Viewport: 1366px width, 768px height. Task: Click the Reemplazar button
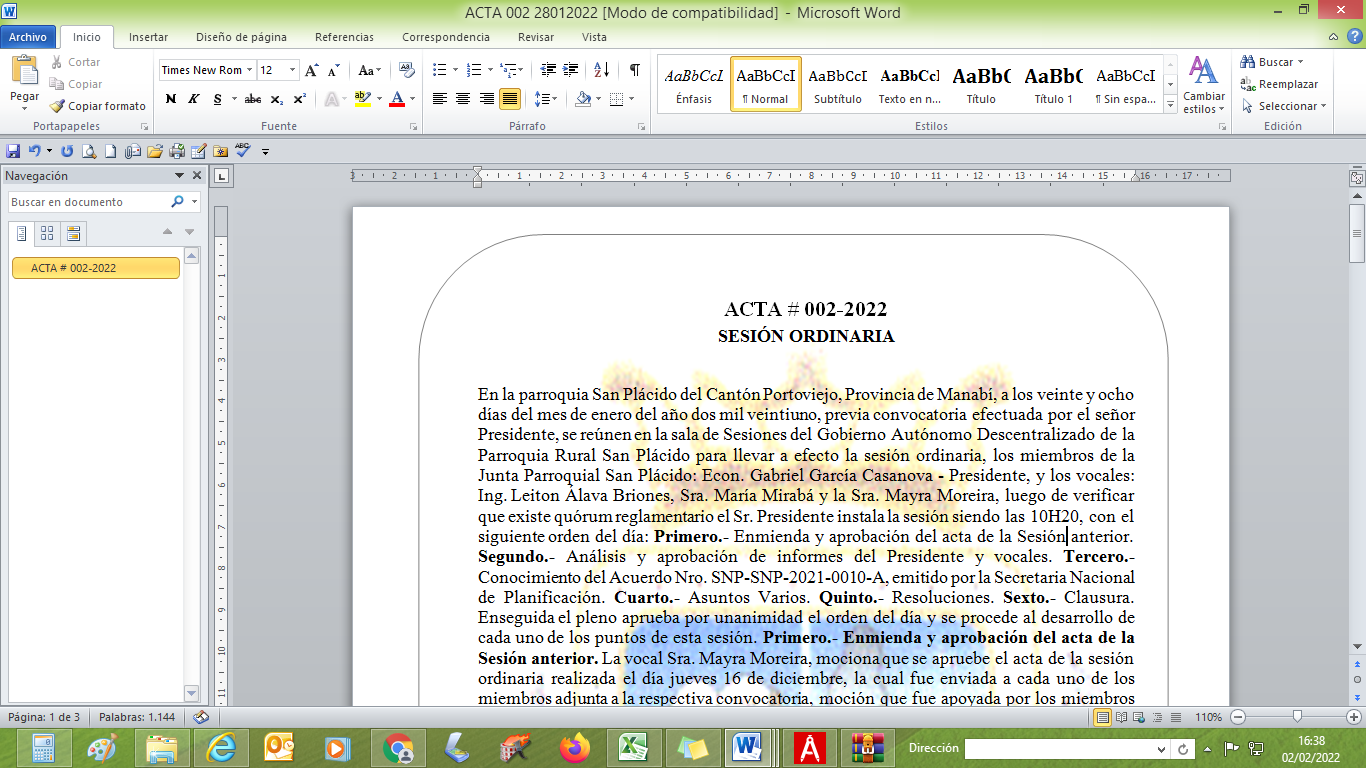tap(1279, 84)
